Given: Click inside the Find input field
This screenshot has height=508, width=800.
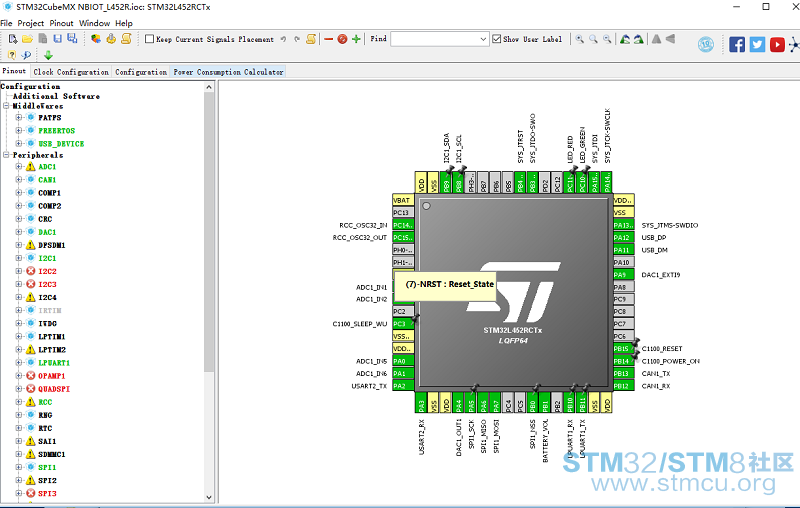Looking at the screenshot, I should tap(435, 39).
